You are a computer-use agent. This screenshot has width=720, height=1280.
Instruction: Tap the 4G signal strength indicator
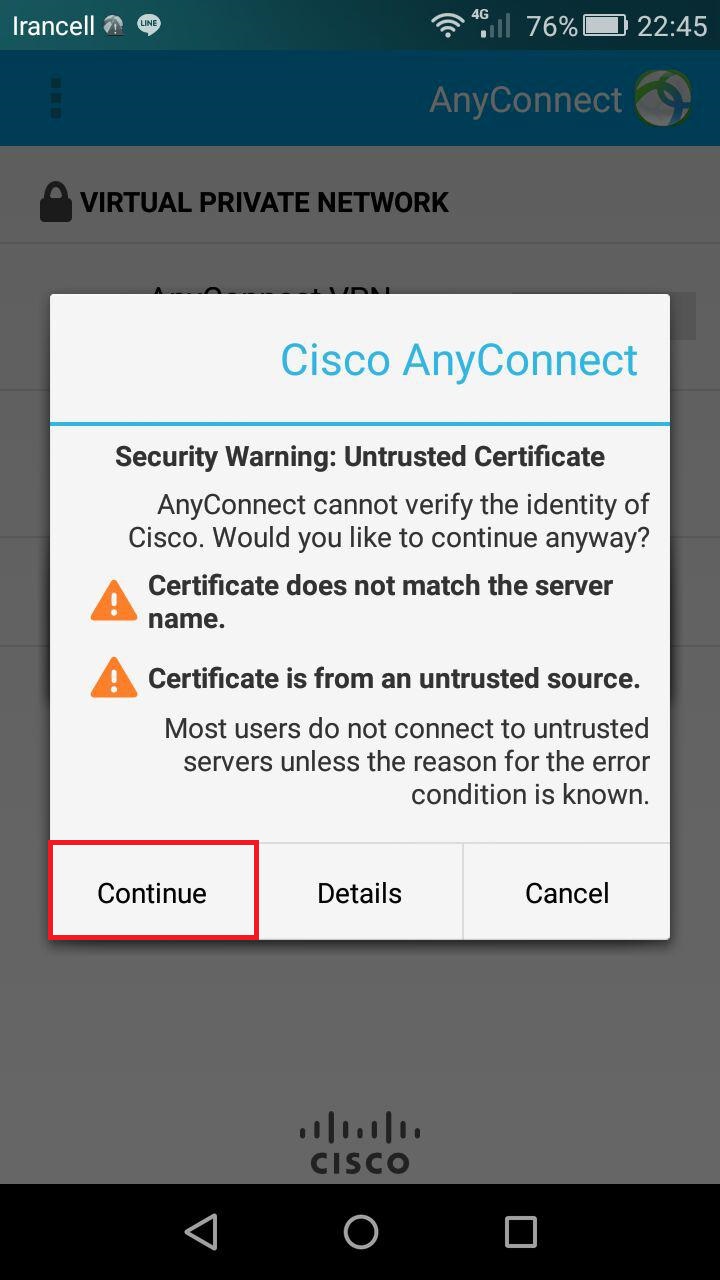493,24
